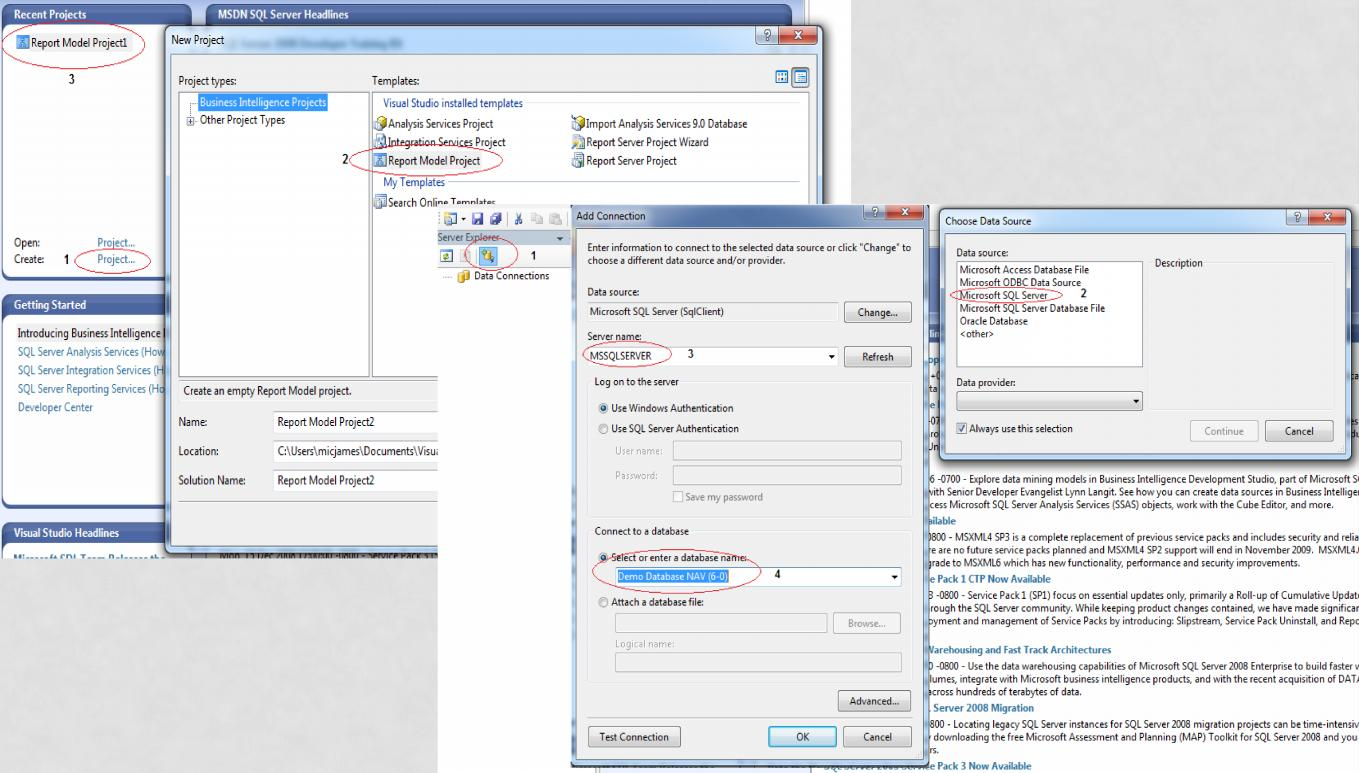
Task: Refresh Server Explorer with green icon
Action: (x=447, y=256)
